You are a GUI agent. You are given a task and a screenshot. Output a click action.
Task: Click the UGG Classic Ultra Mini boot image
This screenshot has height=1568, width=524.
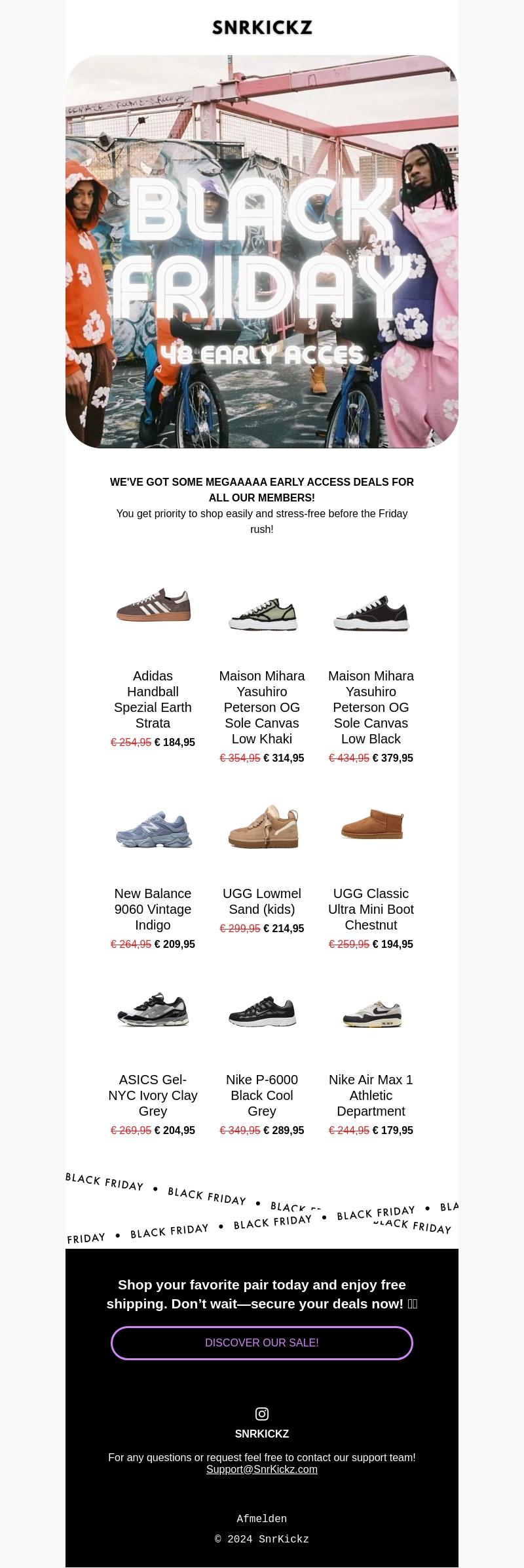coord(371,824)
